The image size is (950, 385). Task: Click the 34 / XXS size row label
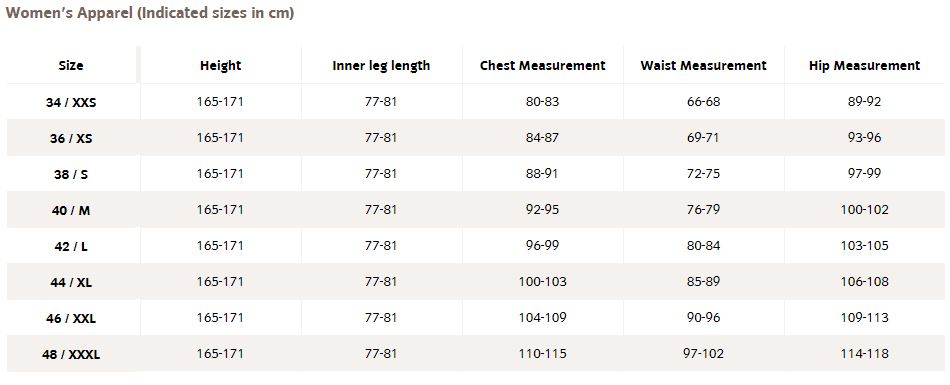point(71,102)
